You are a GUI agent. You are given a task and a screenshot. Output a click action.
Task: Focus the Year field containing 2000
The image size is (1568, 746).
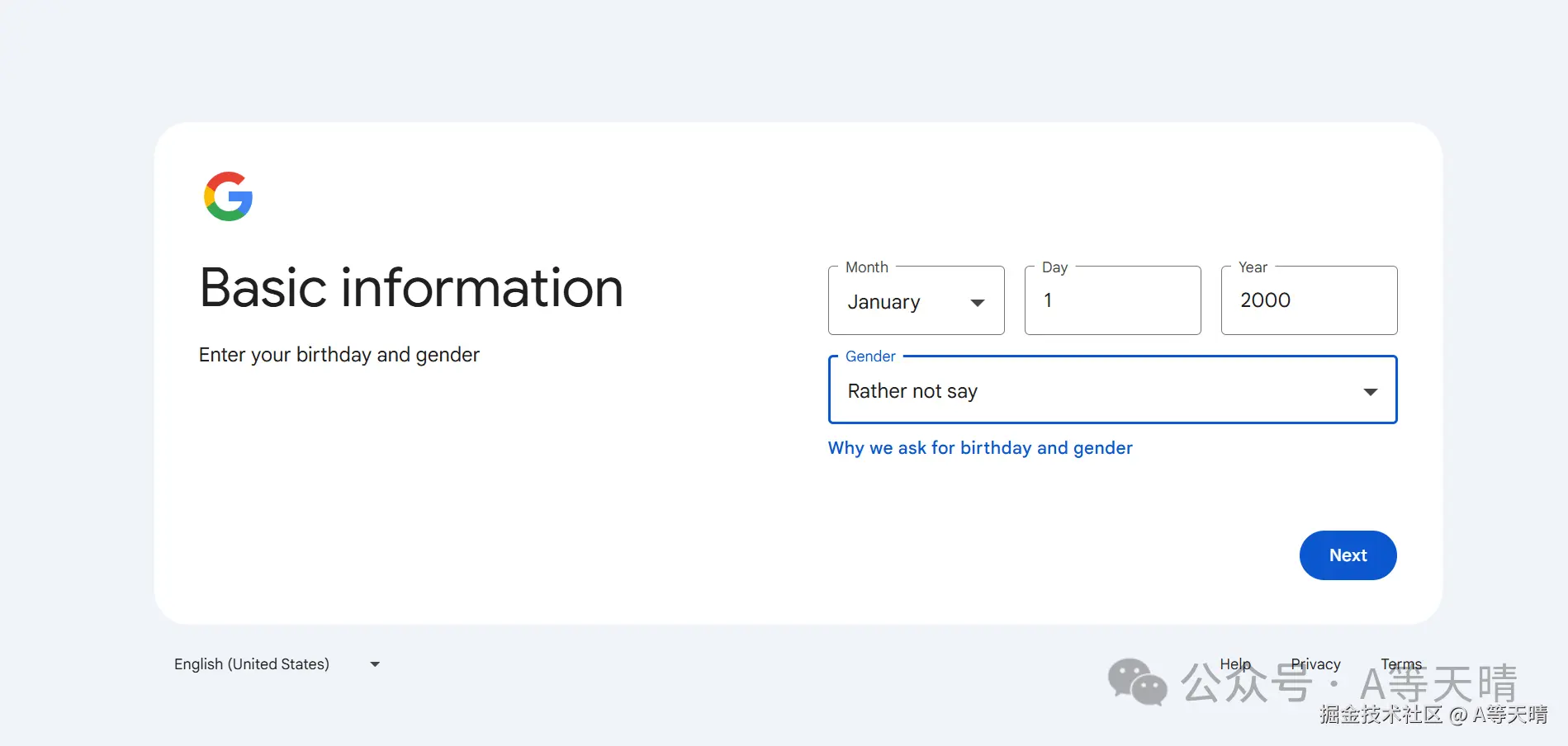[1309, 301]
